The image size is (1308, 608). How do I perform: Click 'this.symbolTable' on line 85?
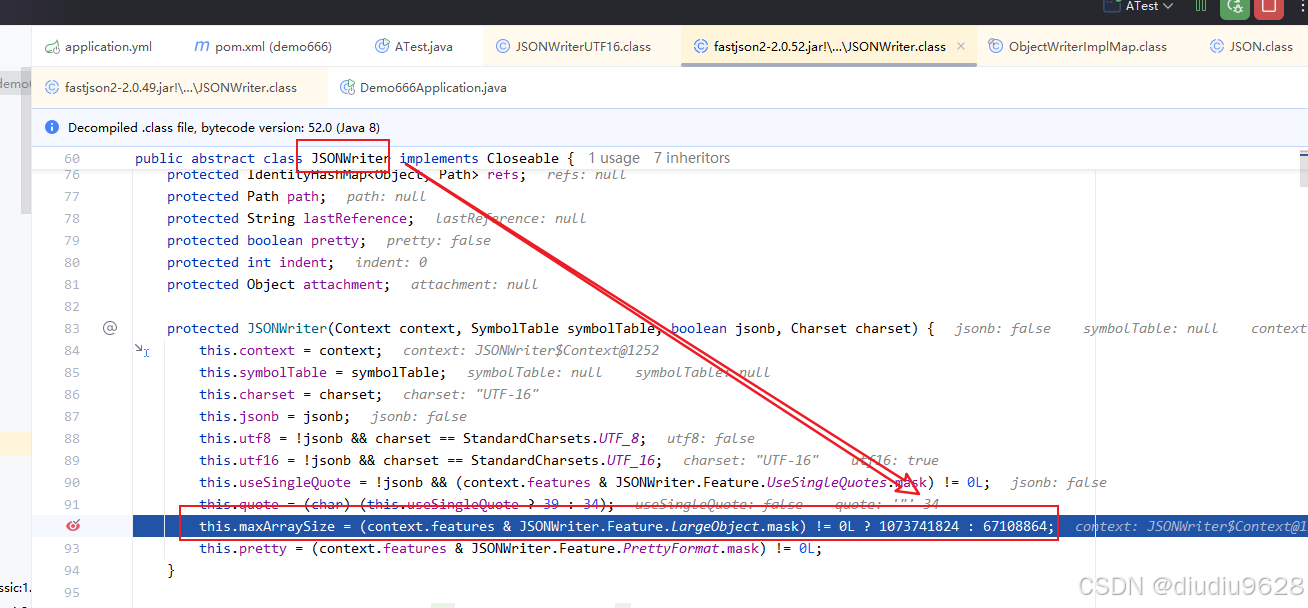pos(263,372)
